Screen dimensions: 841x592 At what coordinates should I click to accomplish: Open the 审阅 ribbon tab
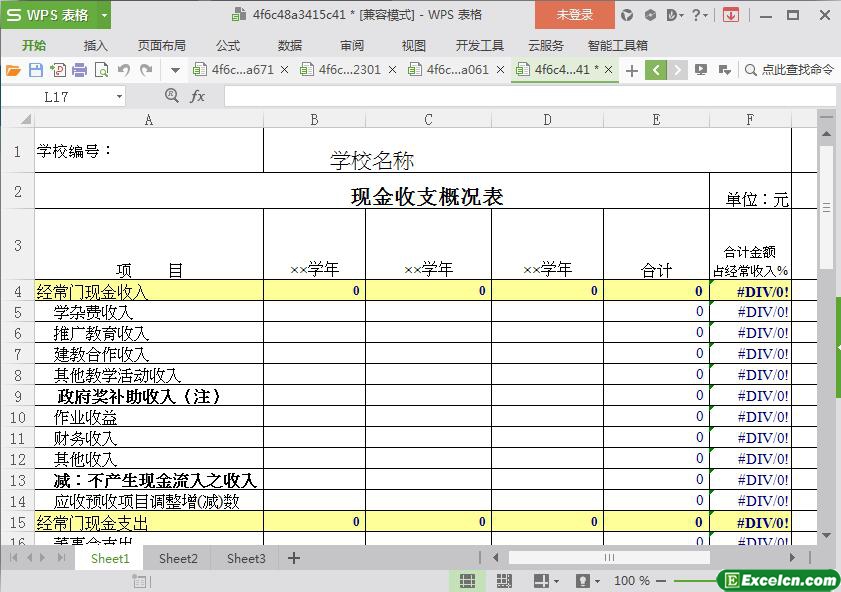pos(352,46)
